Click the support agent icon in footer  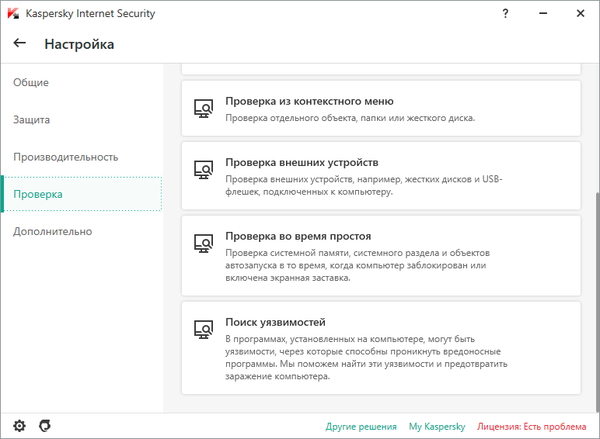[44, 426]
